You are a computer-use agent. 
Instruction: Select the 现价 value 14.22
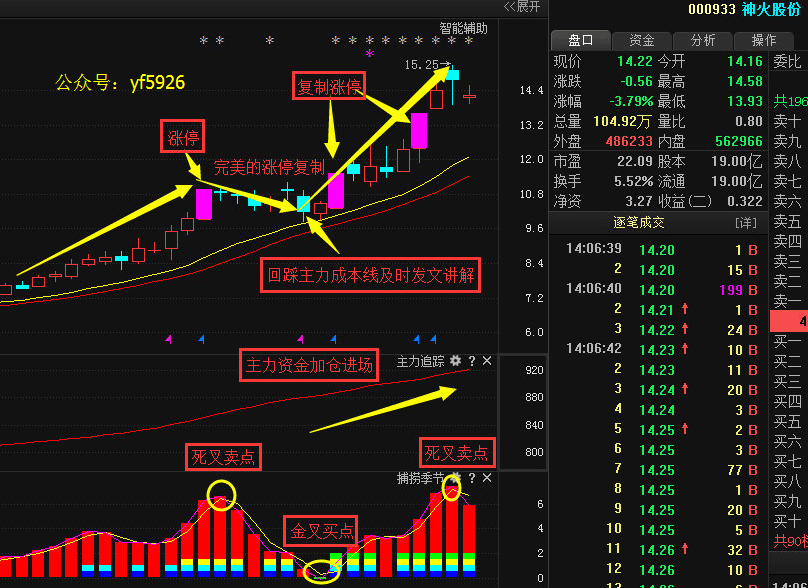(x=635, y=61)
